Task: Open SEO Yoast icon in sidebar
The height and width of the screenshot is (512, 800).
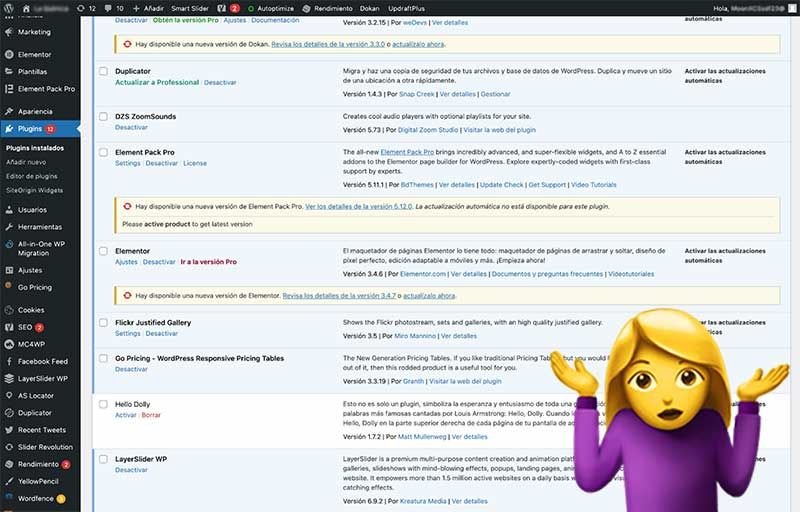Action: pos(9,327)
